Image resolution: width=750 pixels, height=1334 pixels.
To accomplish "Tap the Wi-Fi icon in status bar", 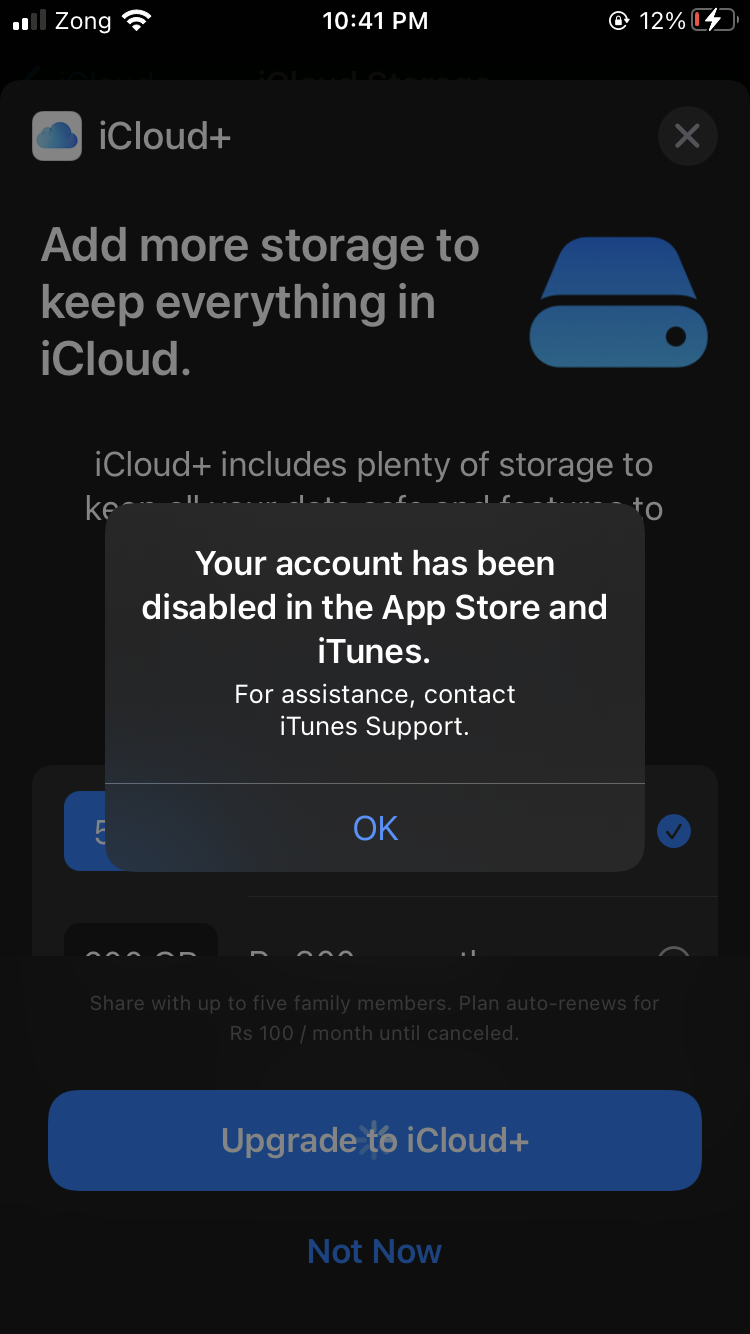I will click(x=136, y=21).
